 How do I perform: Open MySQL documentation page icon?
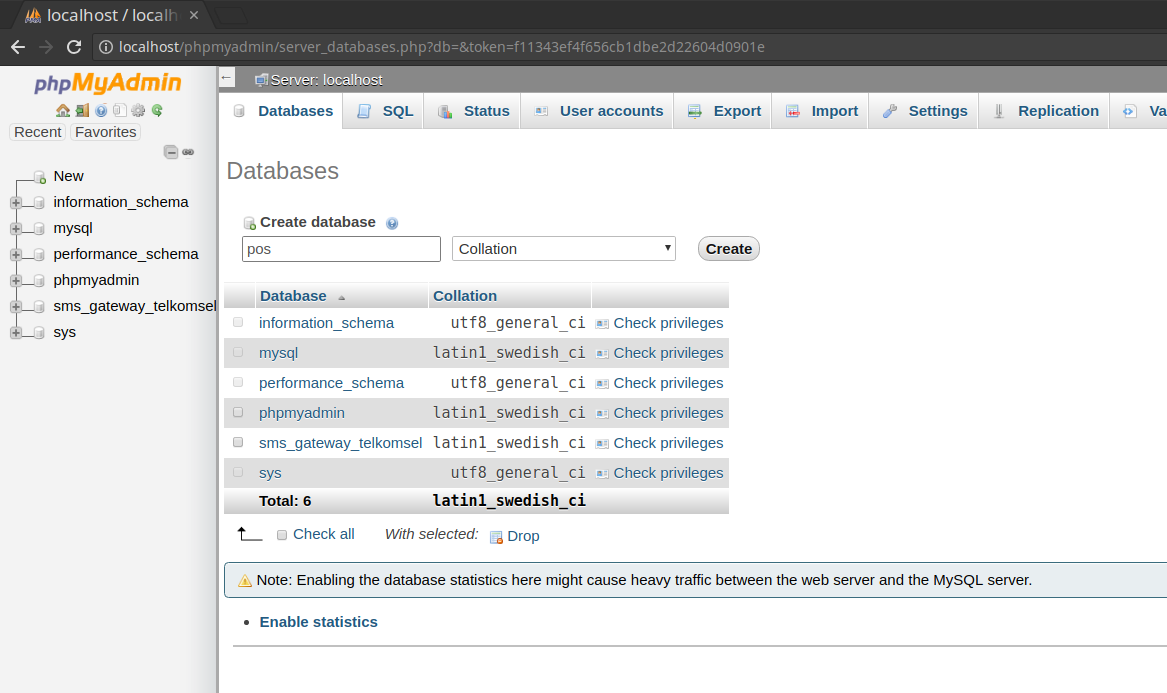point(119,110)
